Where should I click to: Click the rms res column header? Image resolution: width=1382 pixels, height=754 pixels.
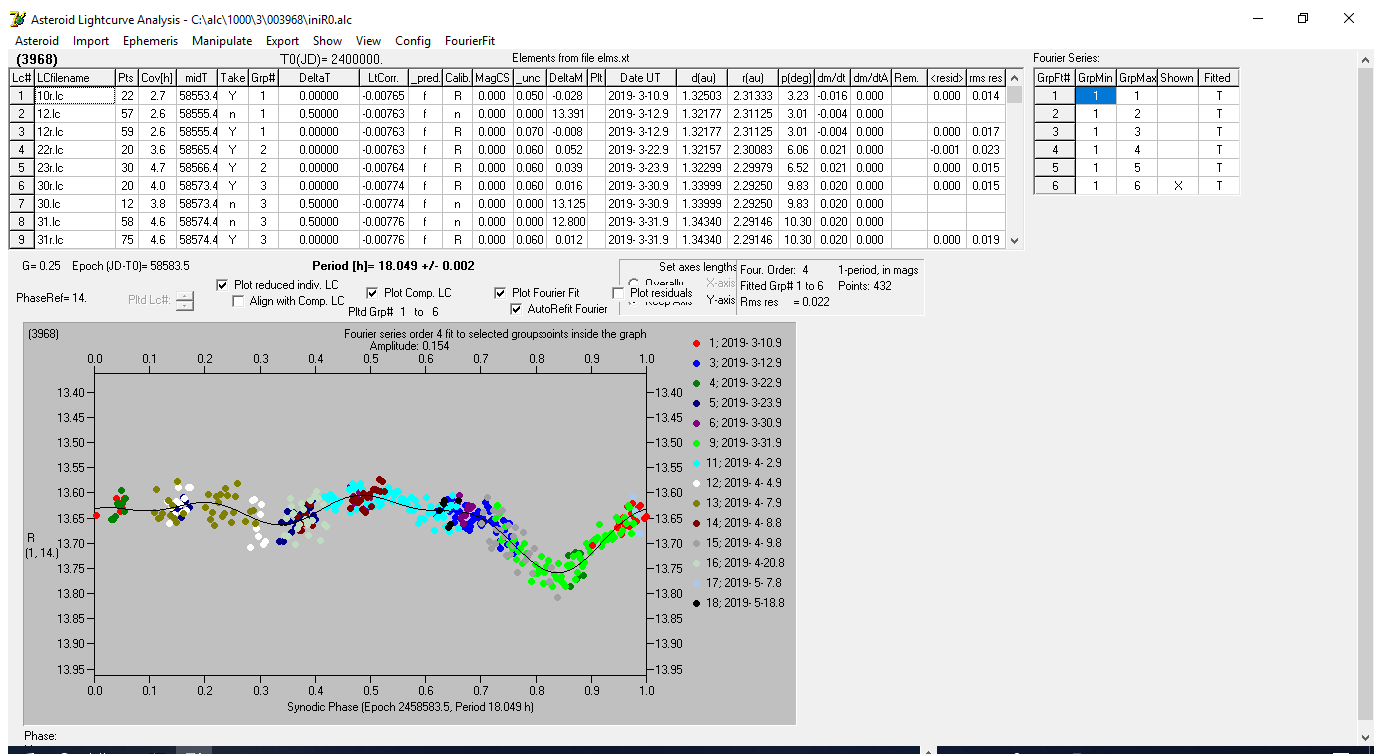985,77
